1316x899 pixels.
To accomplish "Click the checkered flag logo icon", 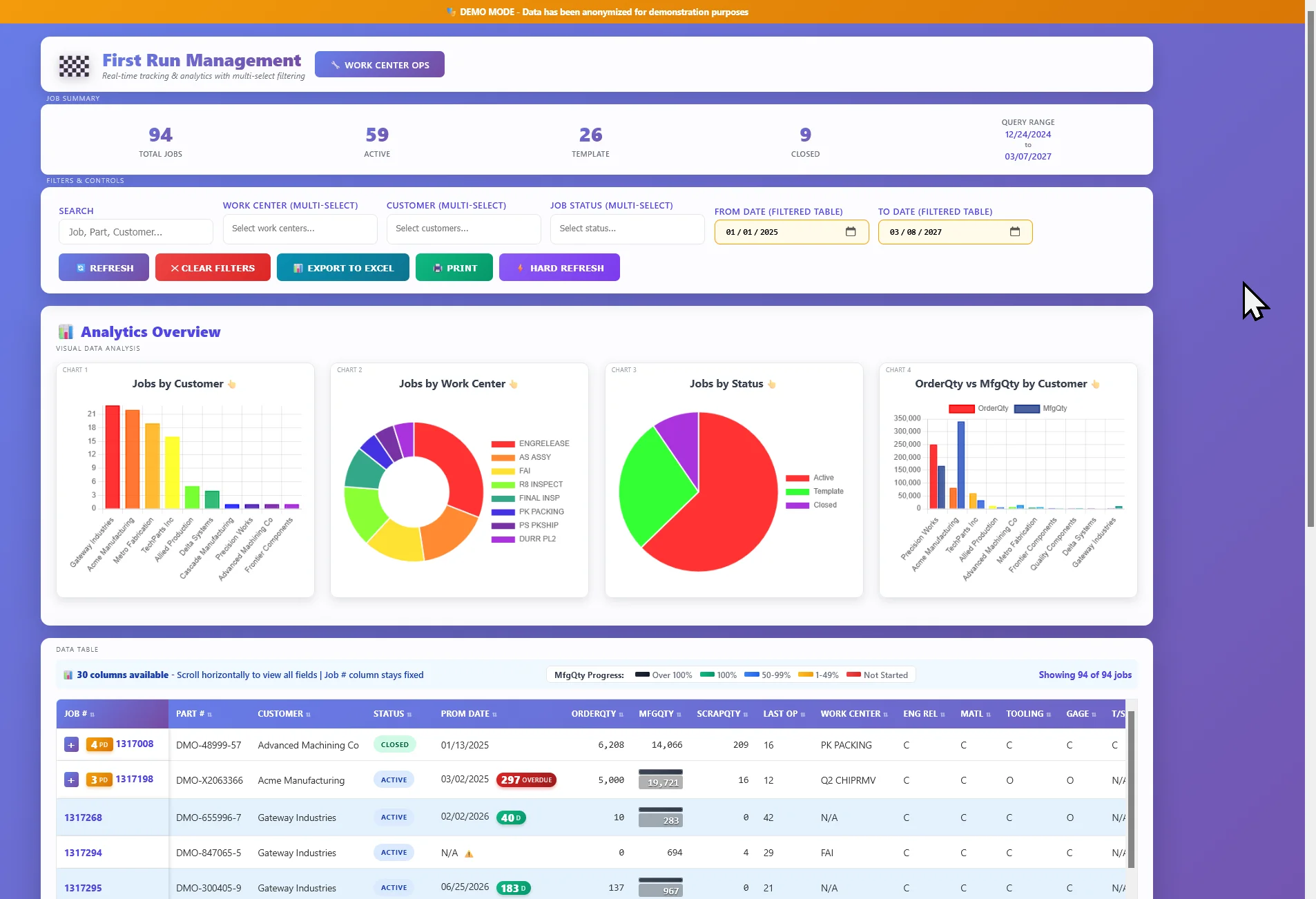I will click(74, 66).
